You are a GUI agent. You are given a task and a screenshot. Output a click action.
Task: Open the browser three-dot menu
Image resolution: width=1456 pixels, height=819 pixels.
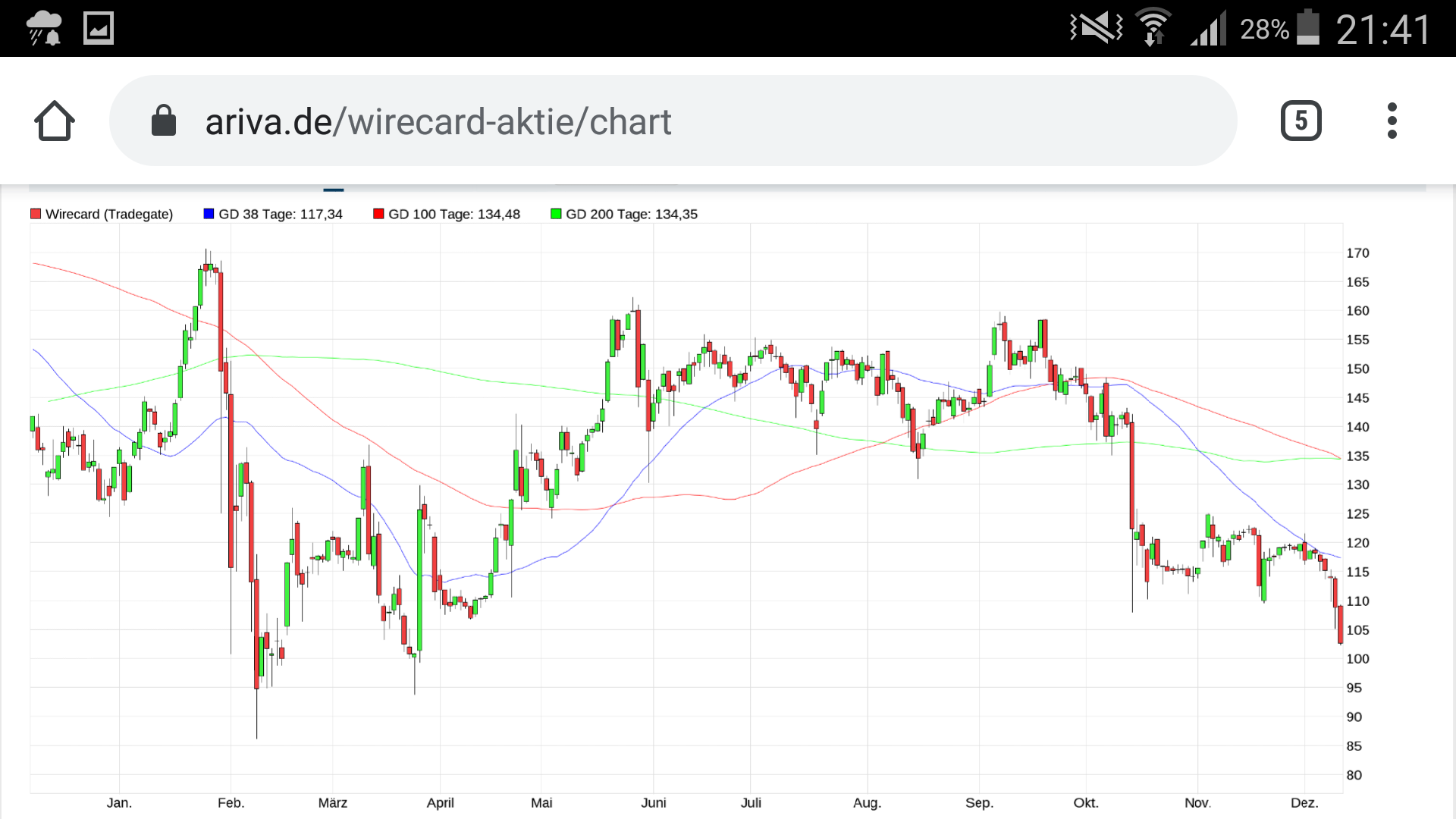coord(1392,121)
